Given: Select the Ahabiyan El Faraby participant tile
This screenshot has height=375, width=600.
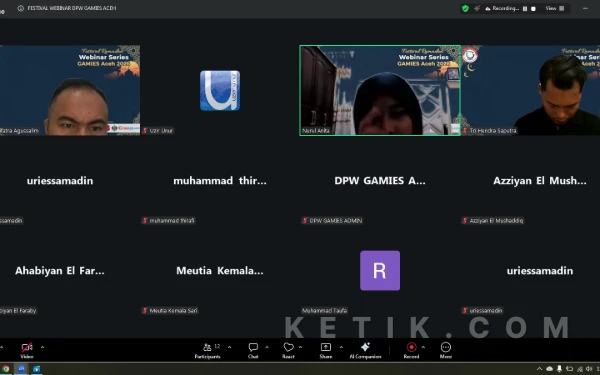Looking at the screenshot, I should 70,271.
